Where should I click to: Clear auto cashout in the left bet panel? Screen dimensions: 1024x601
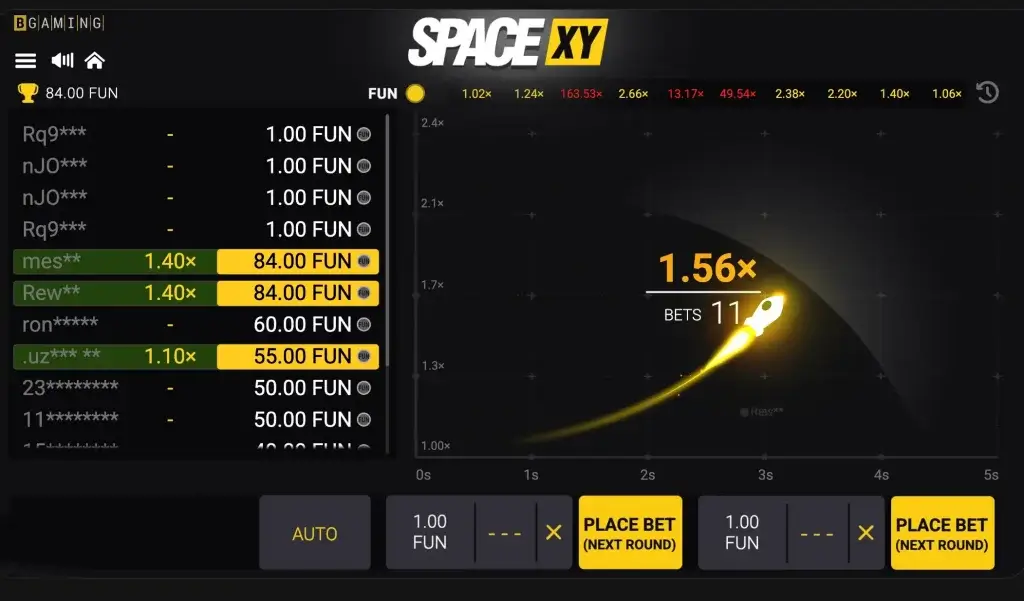[554, 532]
